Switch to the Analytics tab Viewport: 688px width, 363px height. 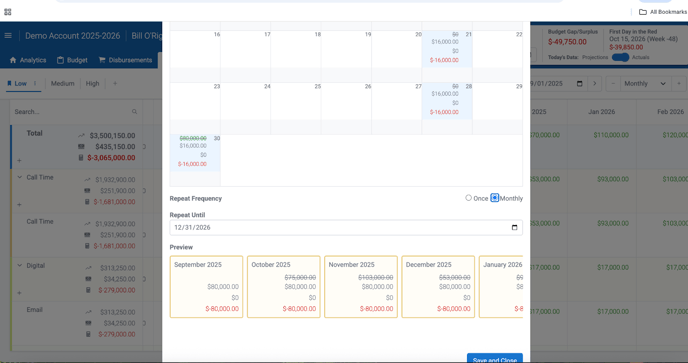point(28,60)
